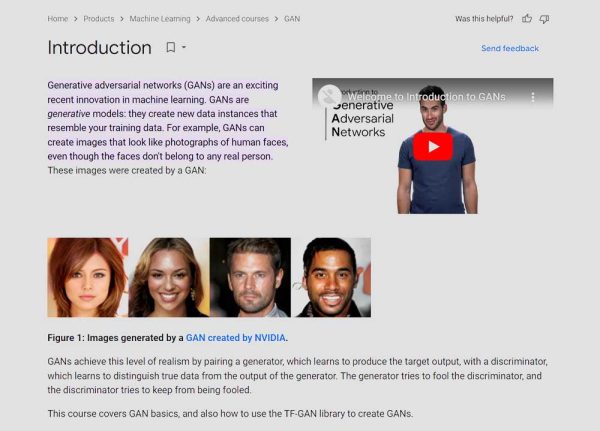Click 'These images were created by a GAN:' text
The image size is (600, 431).
point(127,170)
